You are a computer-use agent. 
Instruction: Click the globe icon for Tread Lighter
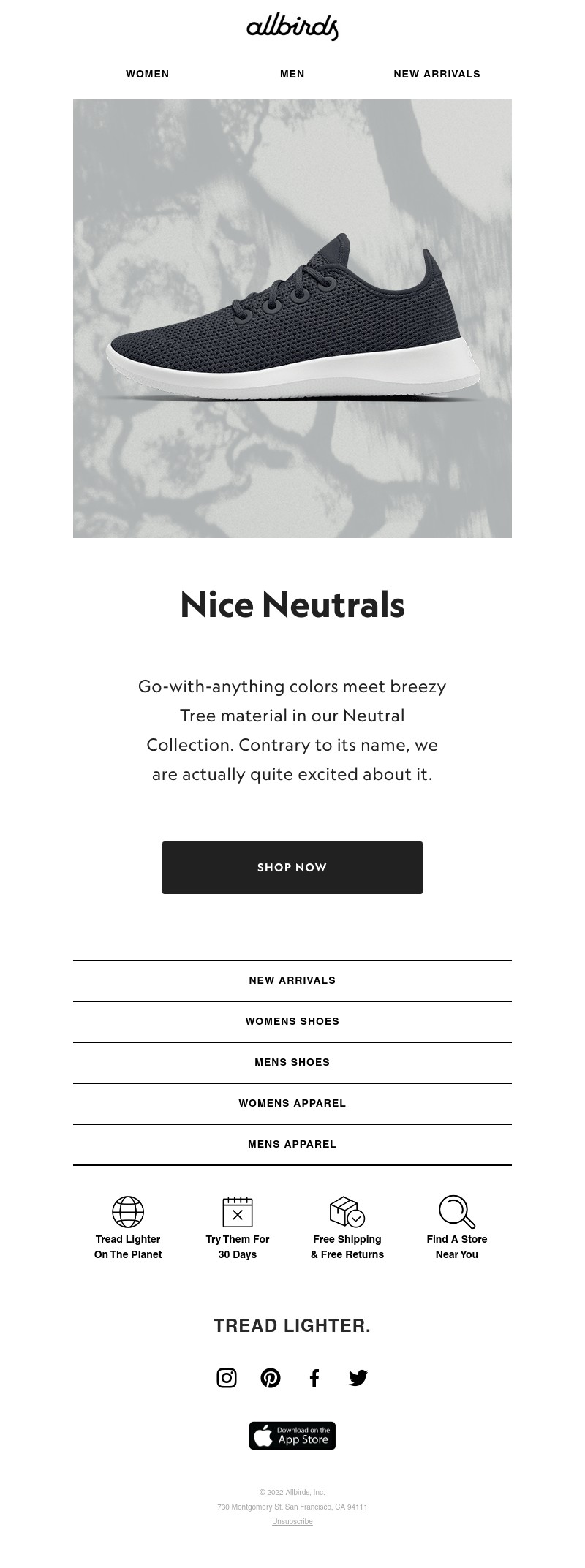(128, 1211)
